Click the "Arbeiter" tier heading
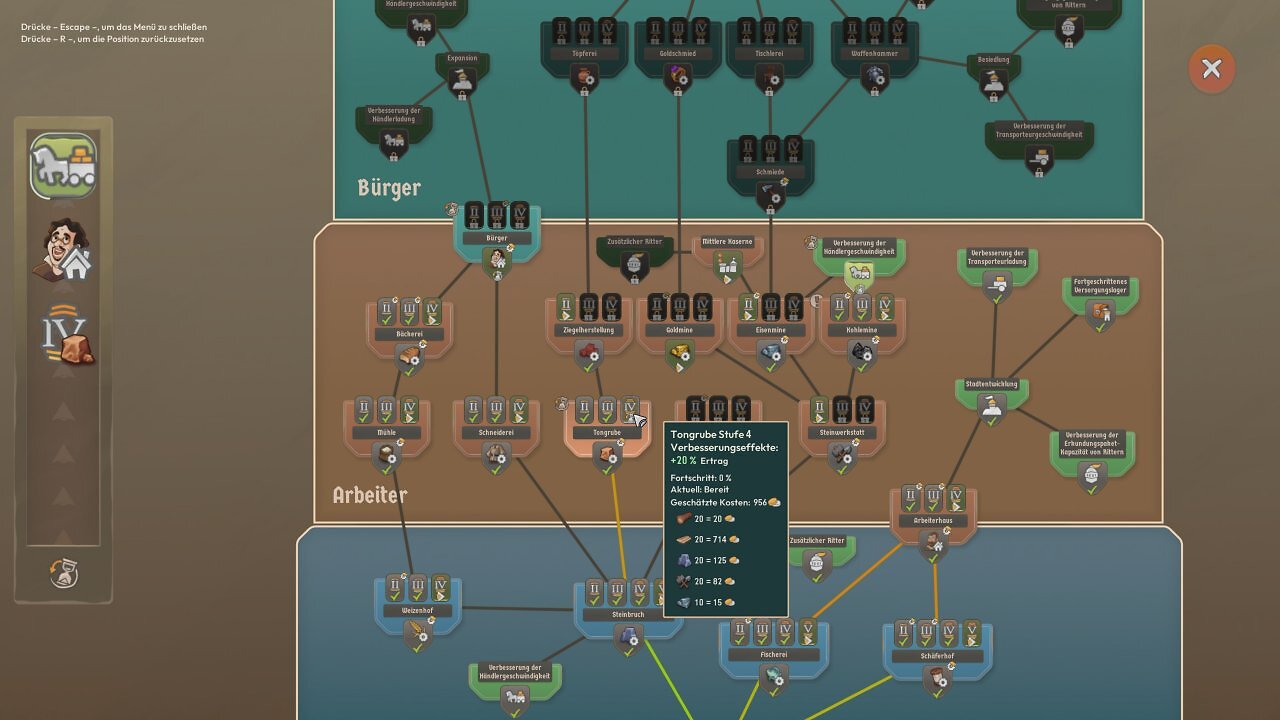The width and height of the screenshot is (1280, 720). 370,495
